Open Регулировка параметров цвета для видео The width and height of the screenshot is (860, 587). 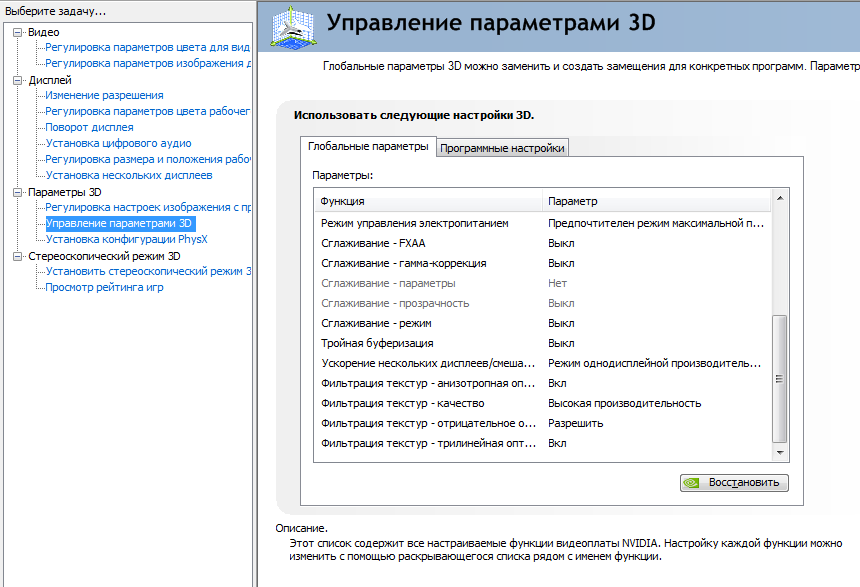147,47
